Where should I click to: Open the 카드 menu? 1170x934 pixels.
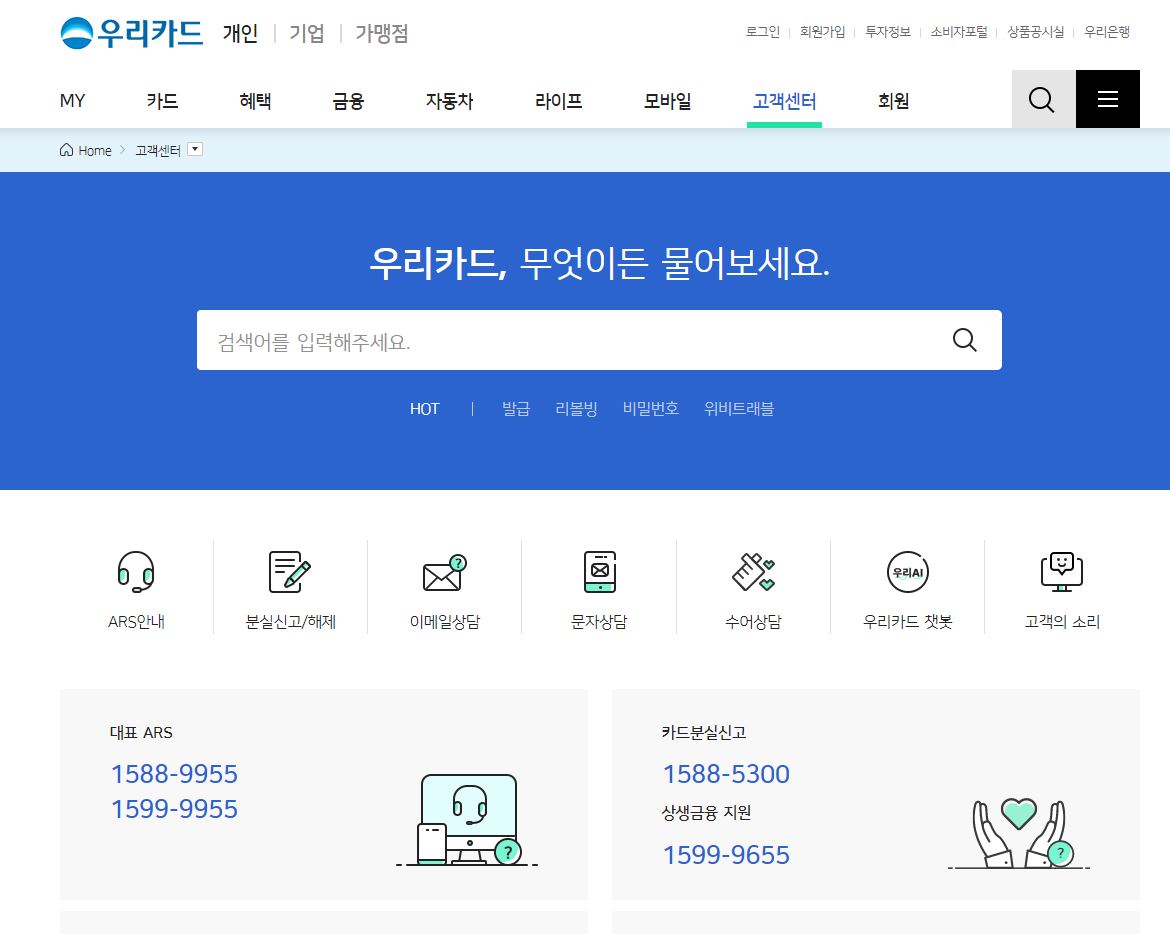pyautogui.click(x=163, y=101)
